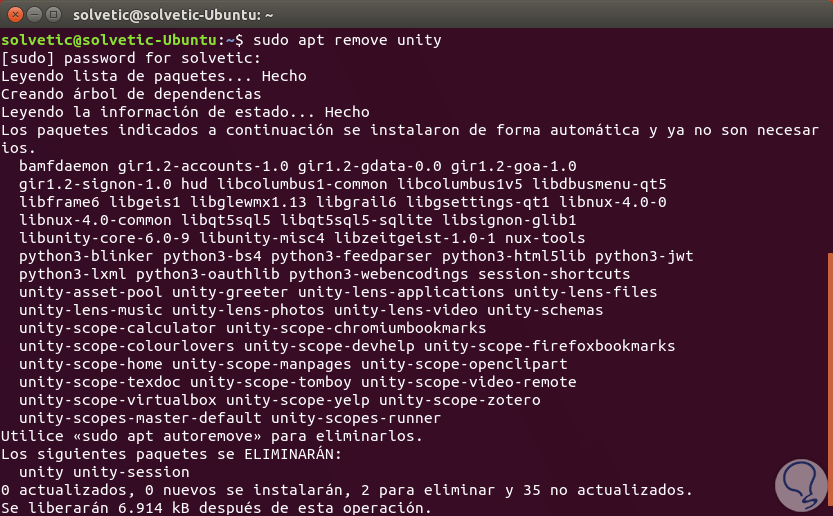Click the 'unity-scope-calculator' package name
Screen dimensions: 833x516
(x=117, y=328)
